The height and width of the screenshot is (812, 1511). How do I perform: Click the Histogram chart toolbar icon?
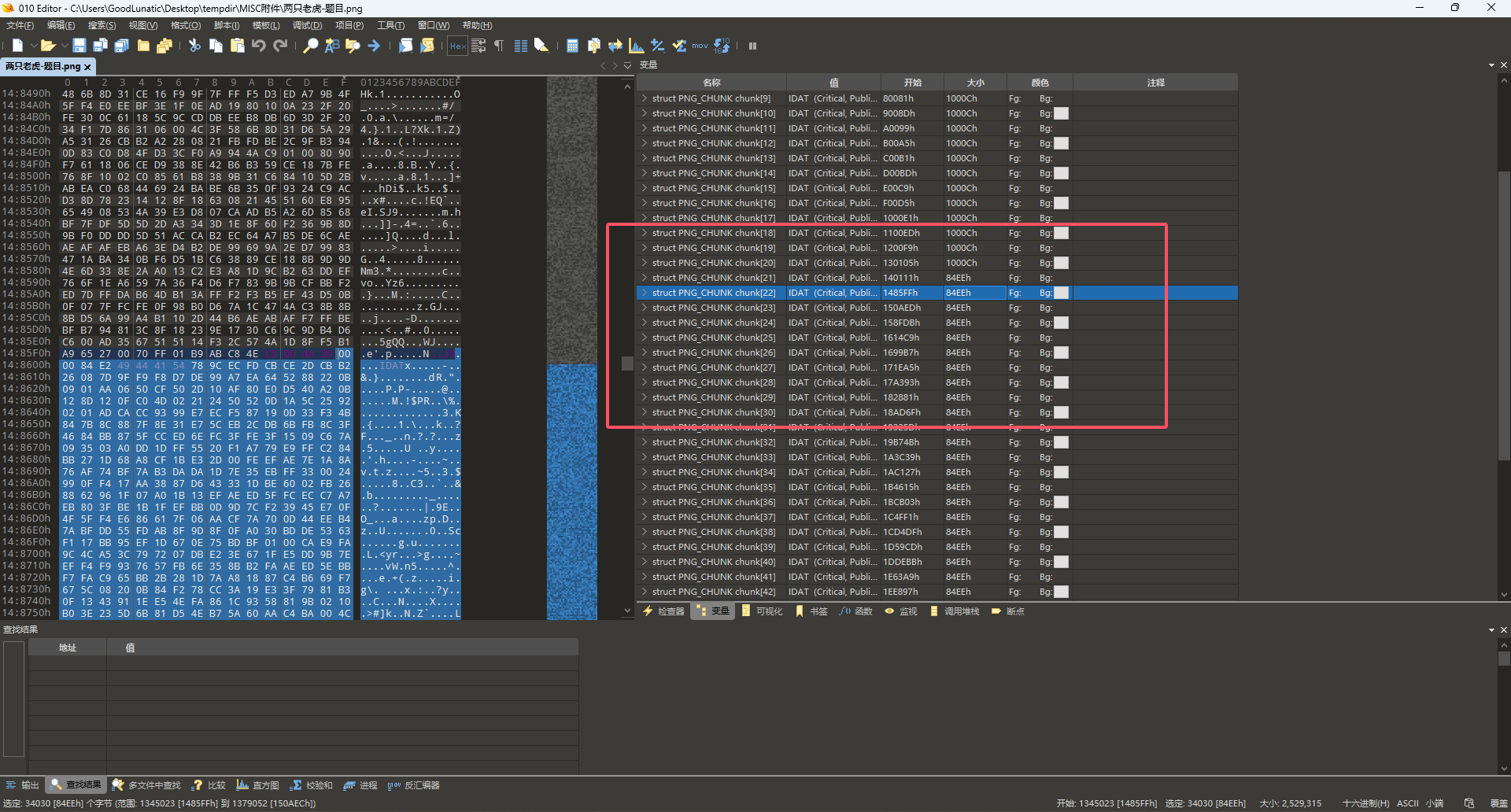(x=636, y=46)
